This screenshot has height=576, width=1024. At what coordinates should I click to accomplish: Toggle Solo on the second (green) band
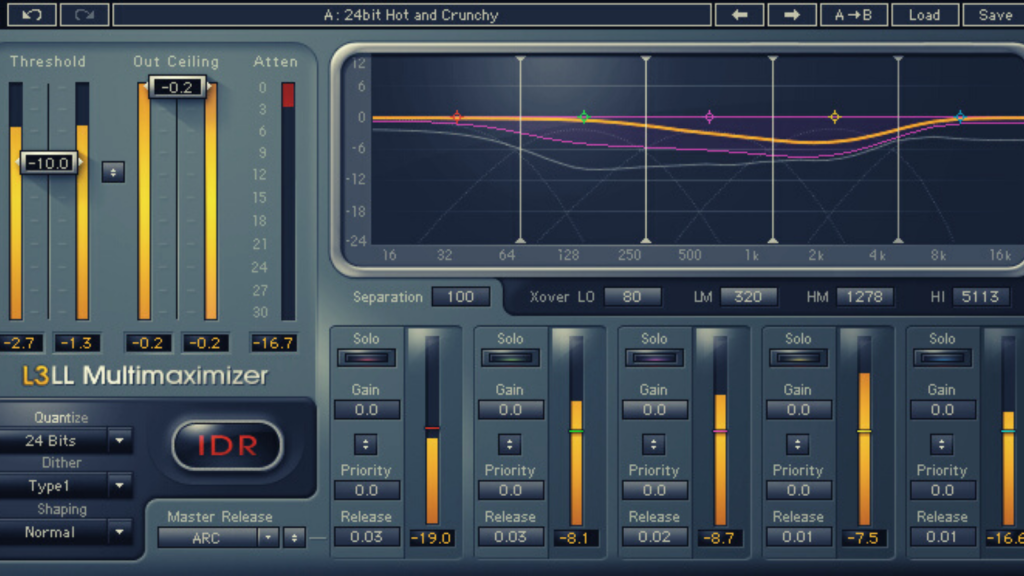pyautogui.click(x=510, y=358)
